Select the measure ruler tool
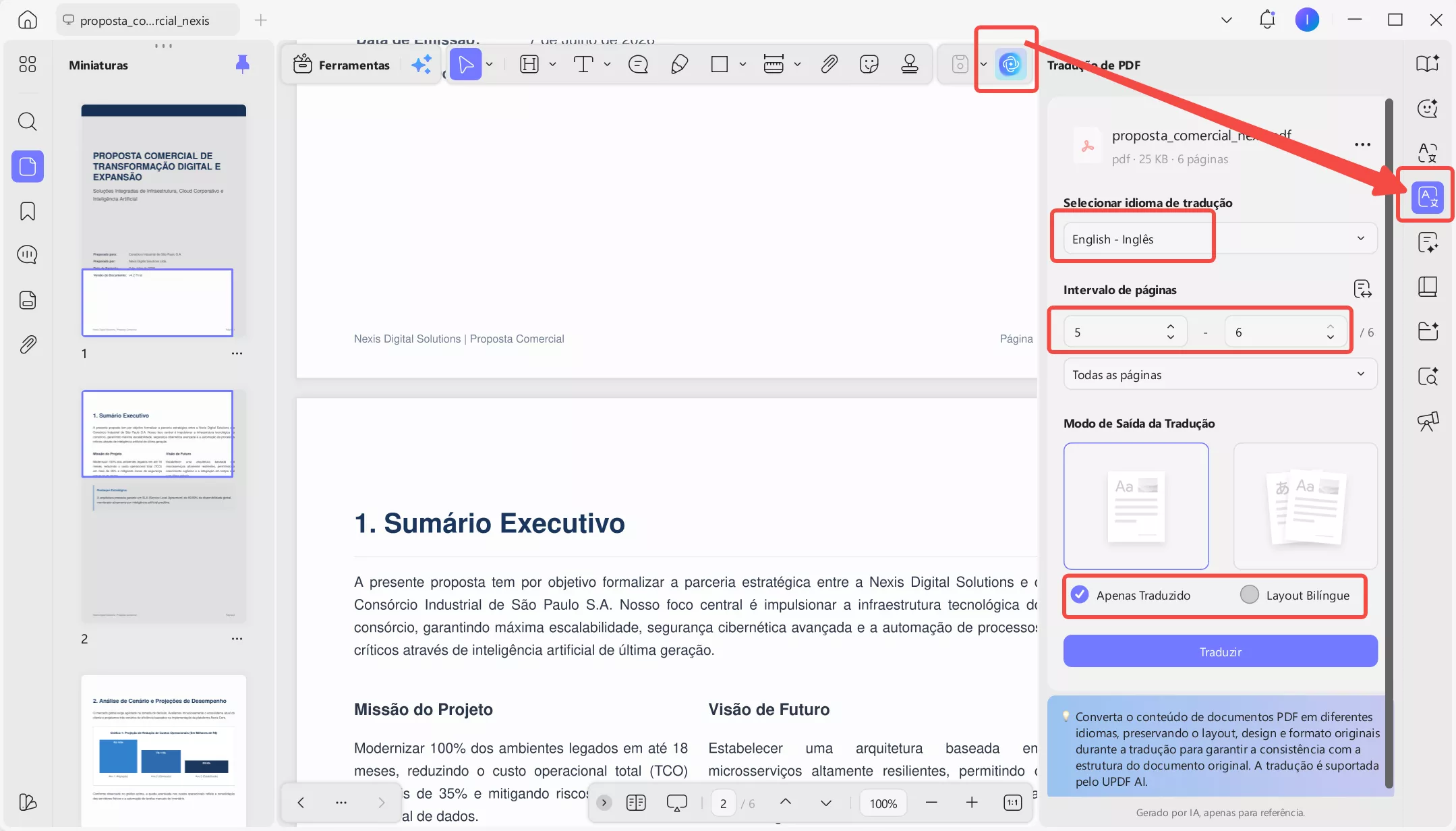Viewport: 1456px width, 831px height. 774,65
